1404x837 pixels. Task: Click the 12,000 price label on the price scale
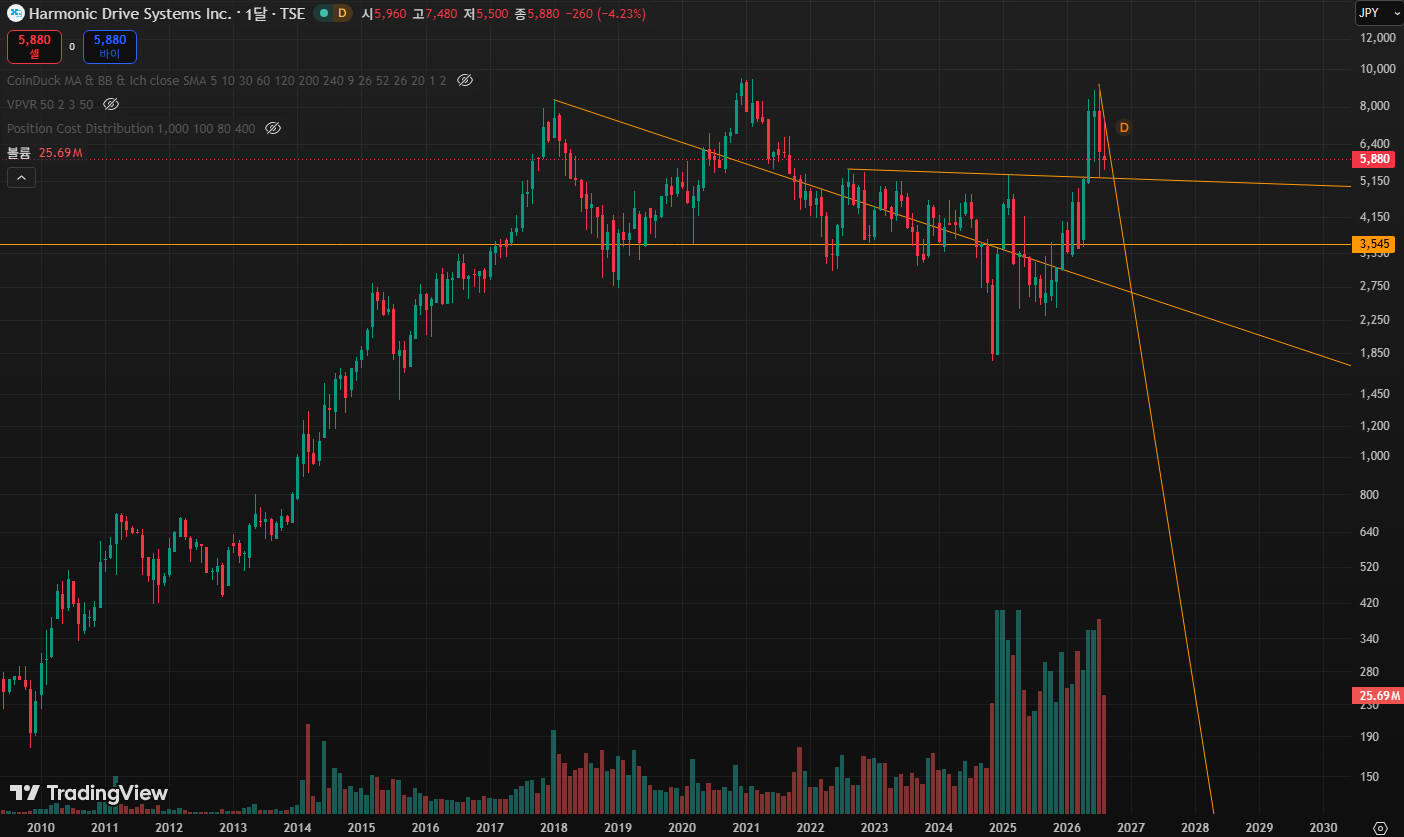pos(1377,38)
